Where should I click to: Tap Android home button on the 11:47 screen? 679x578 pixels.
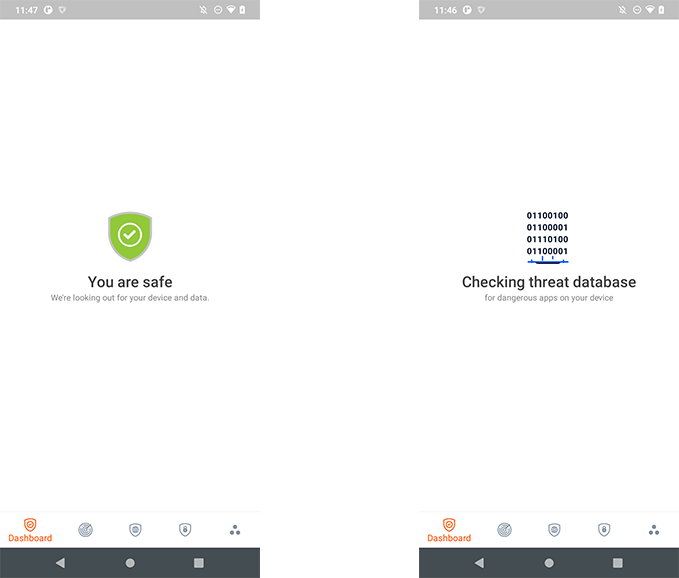coord(130,563)
